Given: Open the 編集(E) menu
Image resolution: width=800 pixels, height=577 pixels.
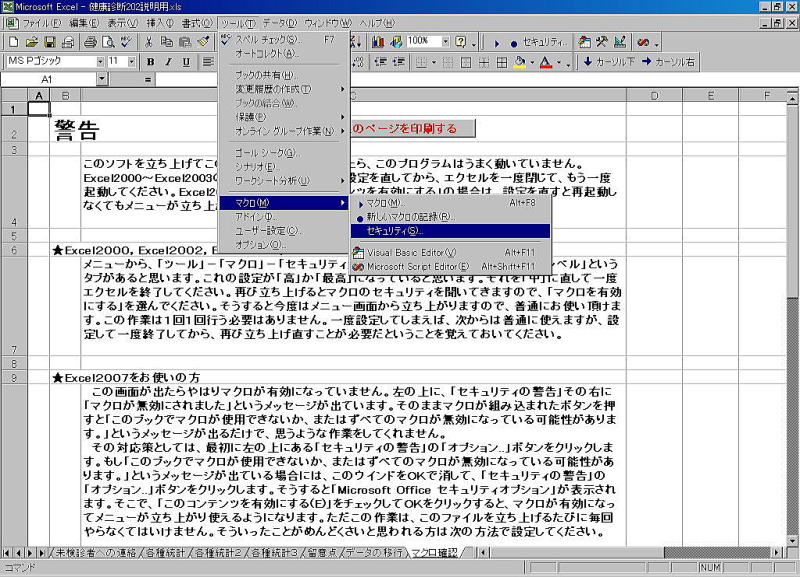Looking at the screenshot, I should pyautogui.click(x=84, y=23).
